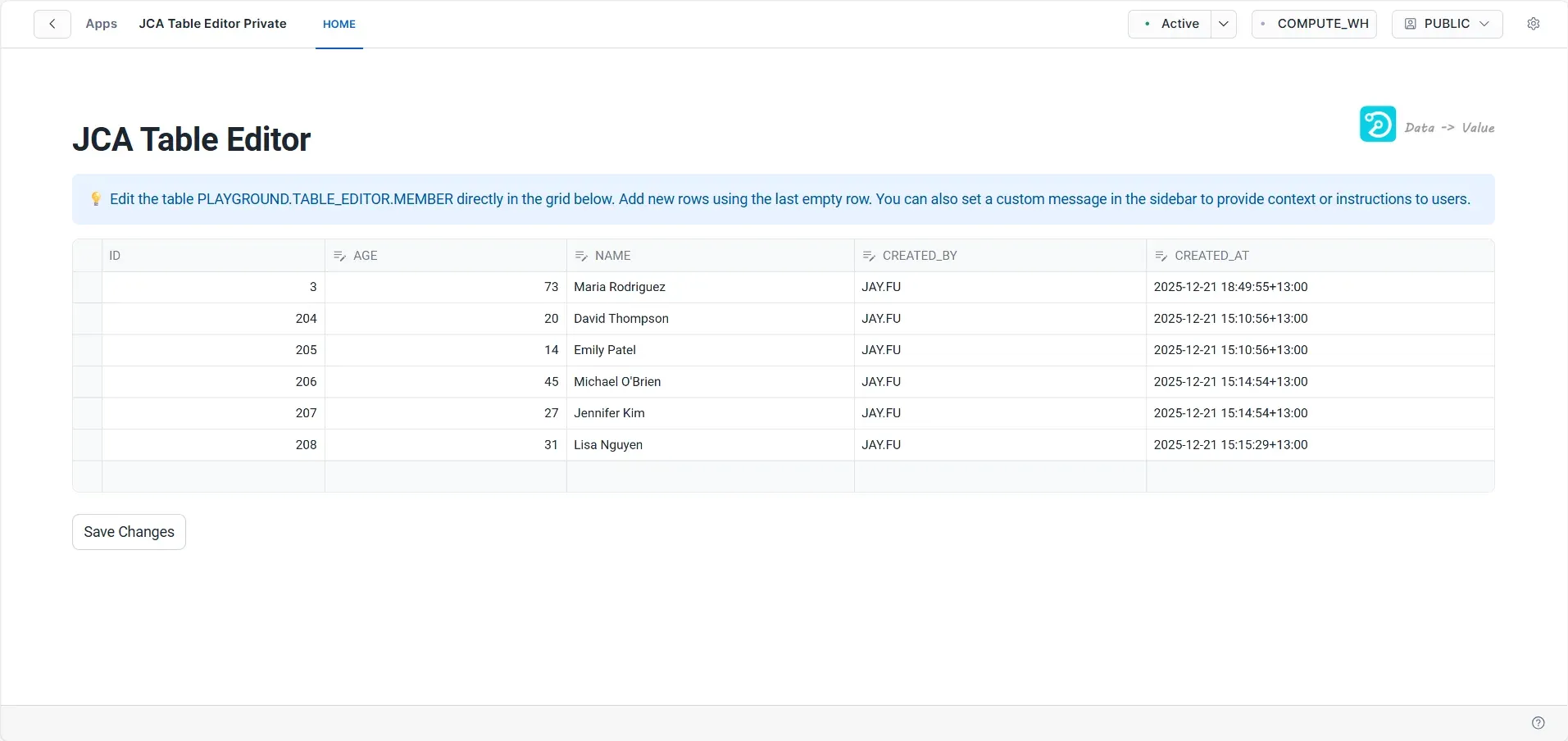Image resolution: width=1568 pixels, height=741 pixels.
Task: Click the help icon at bottom right
Action: (x=1538, y=722)
